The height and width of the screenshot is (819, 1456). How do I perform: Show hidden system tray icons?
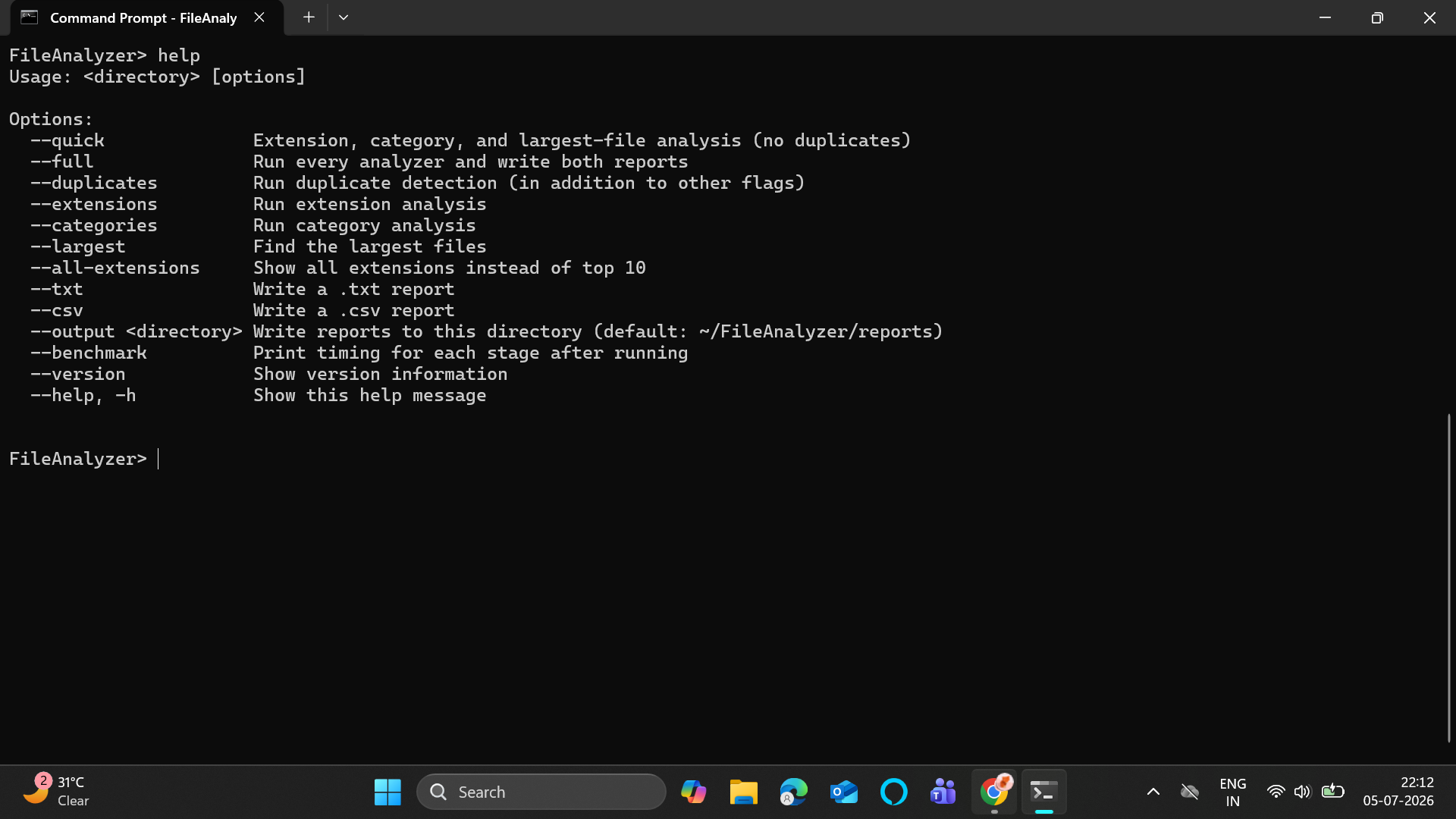pyautogui.click(x=1153, y=792)
